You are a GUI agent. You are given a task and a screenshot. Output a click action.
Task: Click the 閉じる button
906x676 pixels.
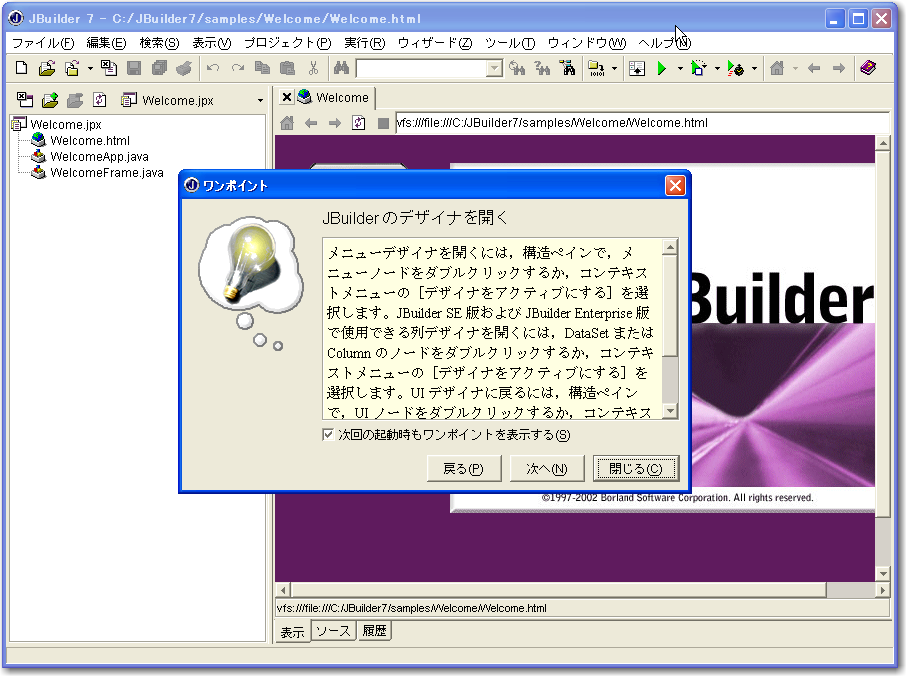tap(635, 468)
